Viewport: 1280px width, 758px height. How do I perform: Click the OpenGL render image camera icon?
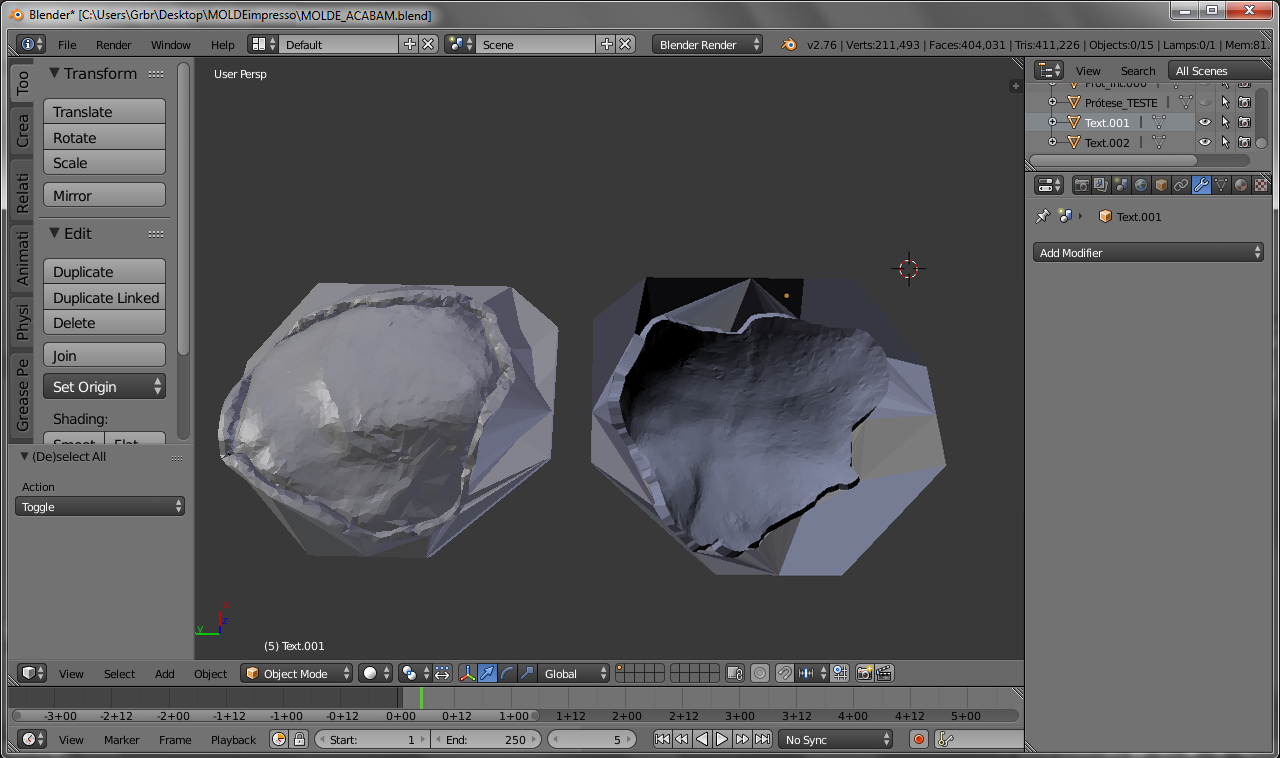tap(865, 673)
